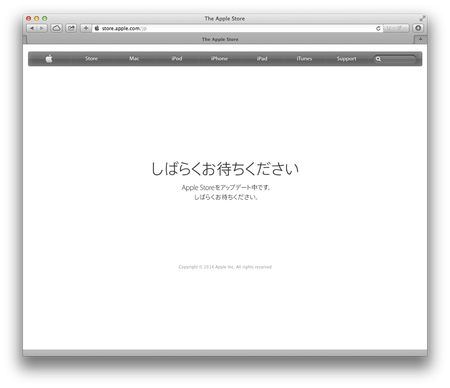This screenshot has height=388, width=450.
Task: Click the store.apple.com address field
Action: [x=237, y=28]
